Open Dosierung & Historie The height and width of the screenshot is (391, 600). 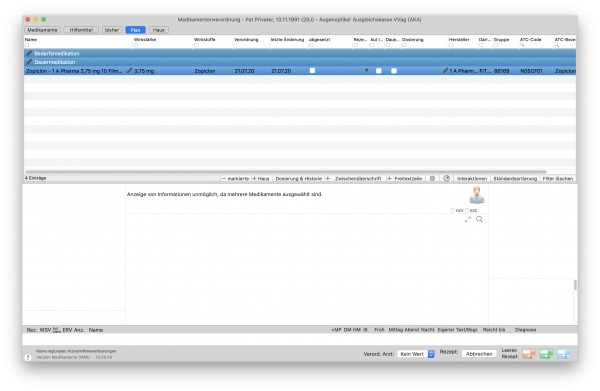(x=298, y=178)
